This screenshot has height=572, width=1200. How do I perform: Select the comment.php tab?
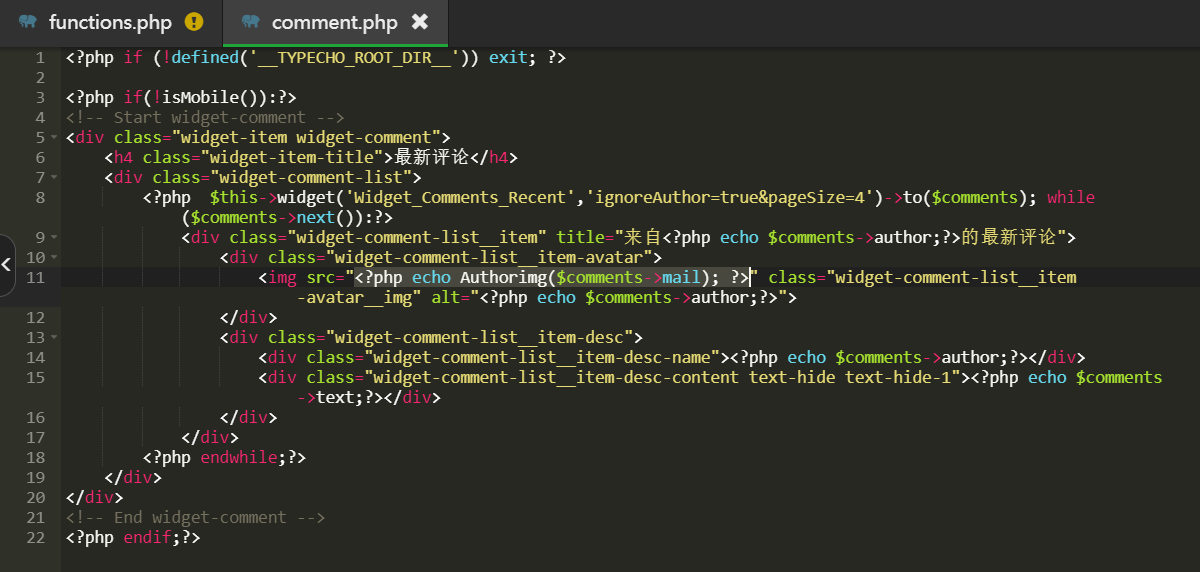click(x=334, y=22)
